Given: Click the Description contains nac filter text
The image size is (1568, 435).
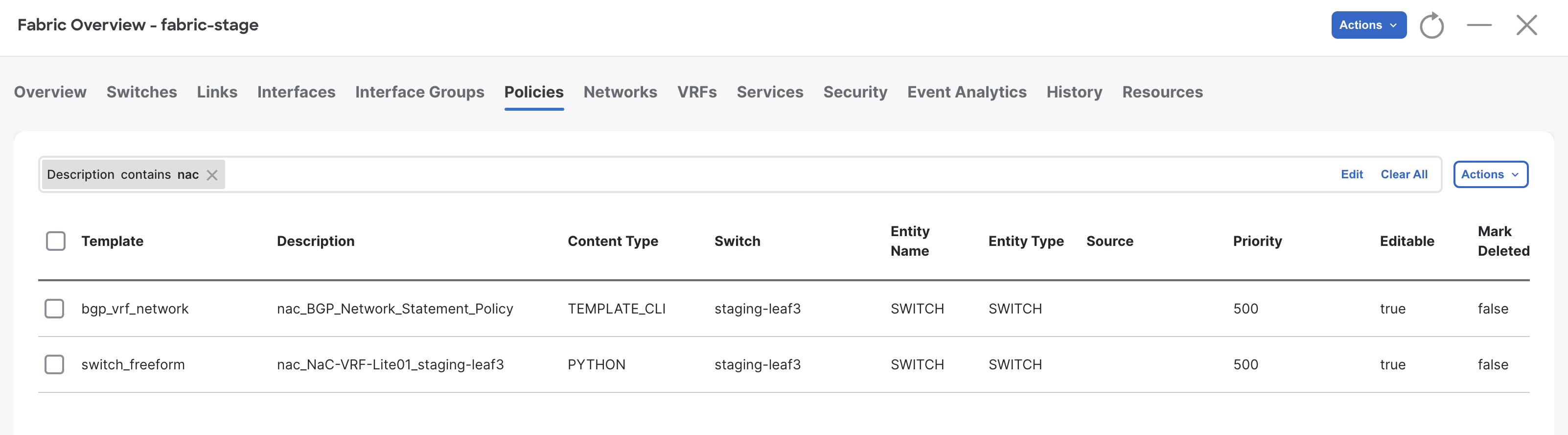Looking at the screenshot, I should 123,174.
